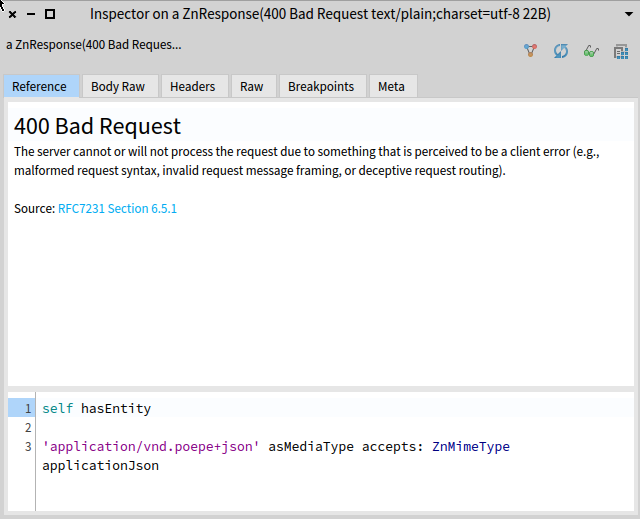
Task: Switch to the Meta tab
Action: click(x=393, y=86)
